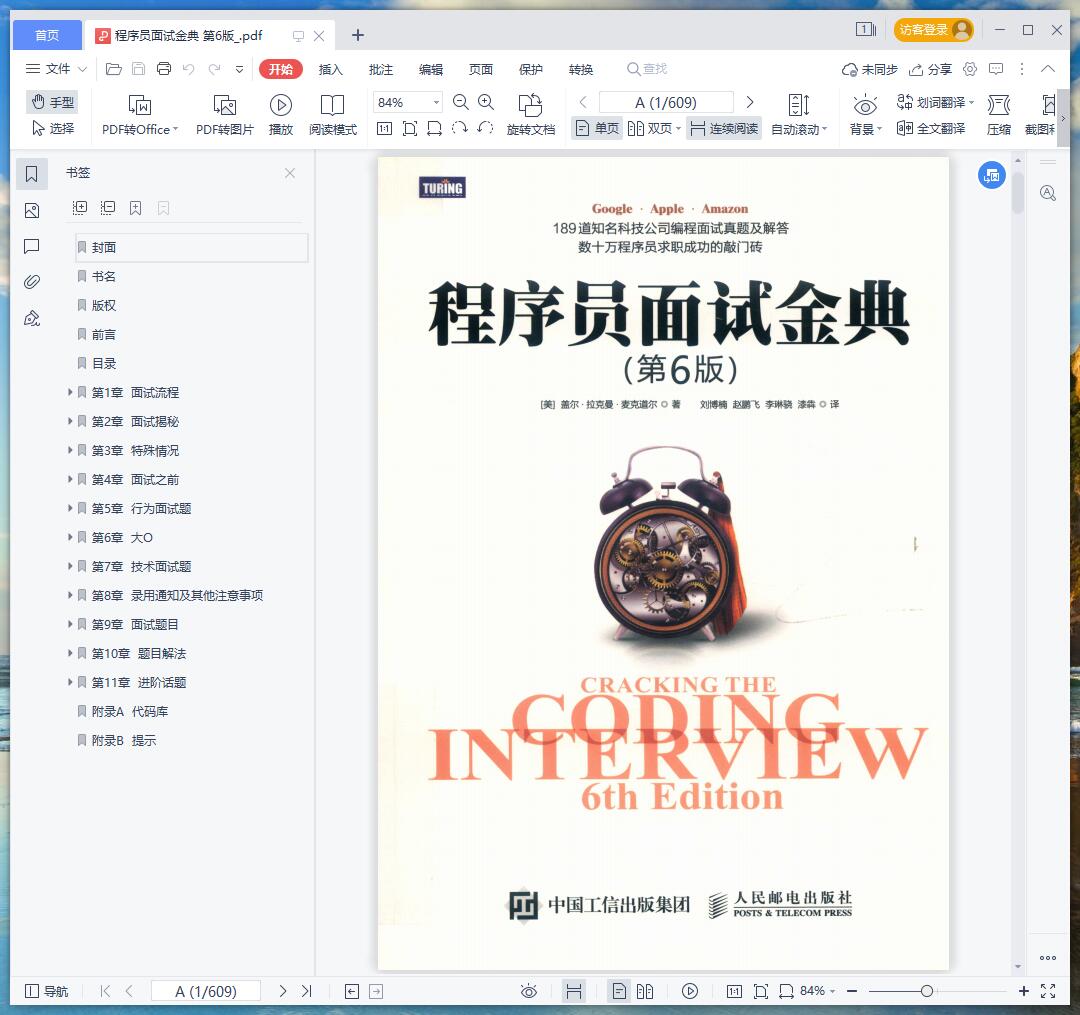Open the 文件 menu dropdown
The height and width of the screenshot is (1015, 1080).
coord(56,69)
